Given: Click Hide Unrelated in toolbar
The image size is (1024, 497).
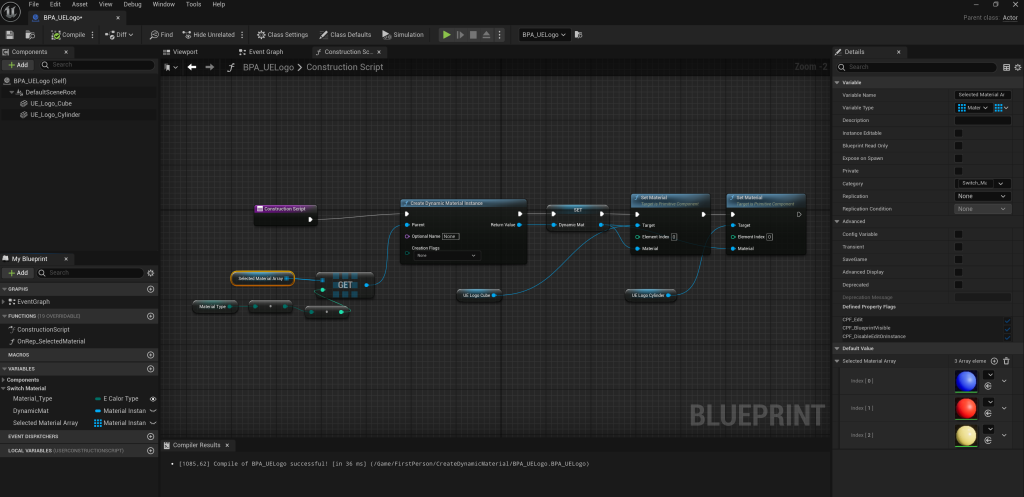Looking at the screenshot, I should pos(209,35).
